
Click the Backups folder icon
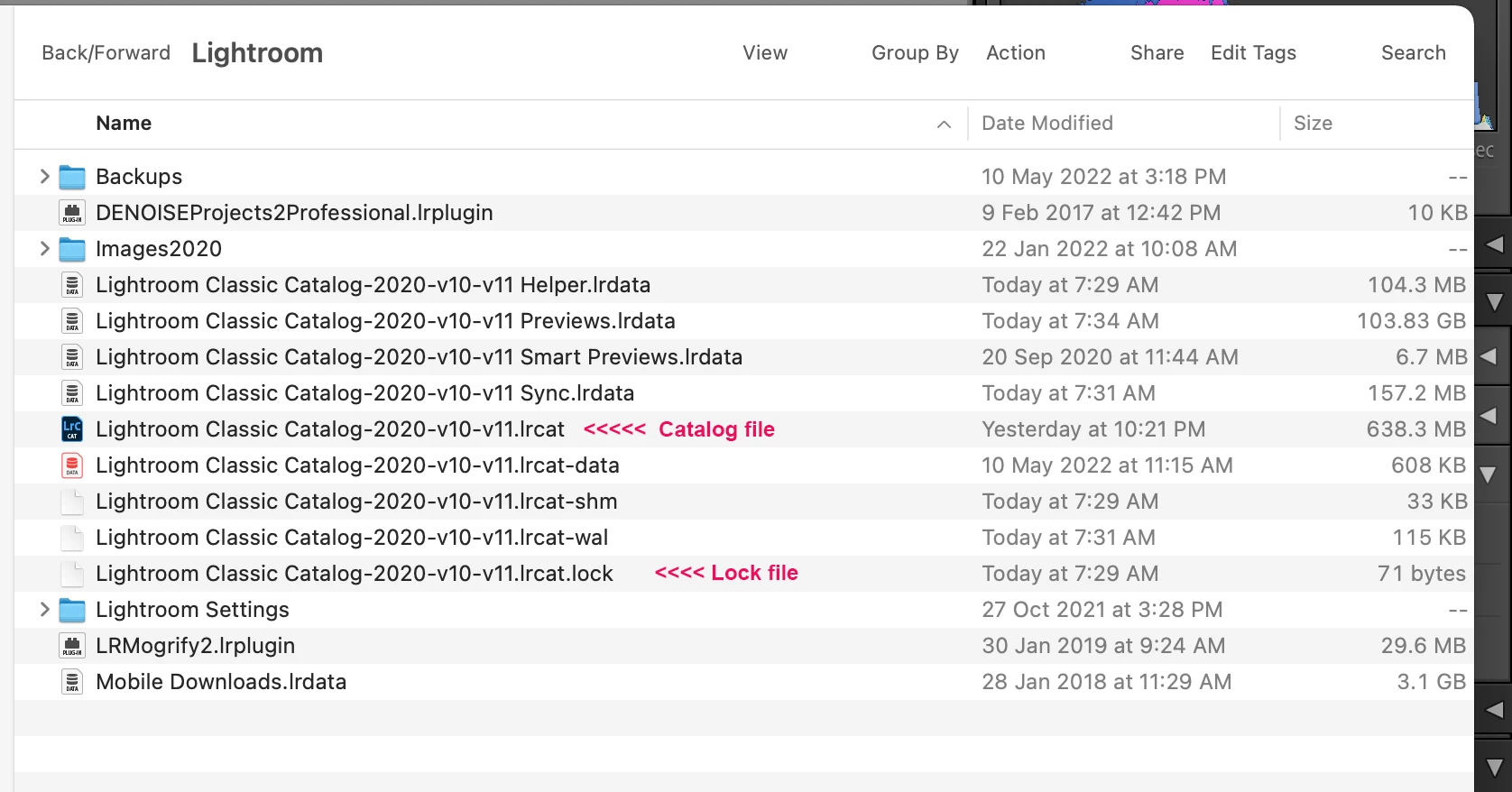pyautogui.click(x=72, y=177)
